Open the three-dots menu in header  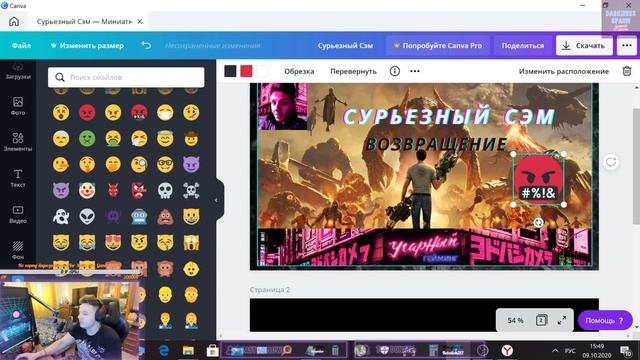coord(627,45)
